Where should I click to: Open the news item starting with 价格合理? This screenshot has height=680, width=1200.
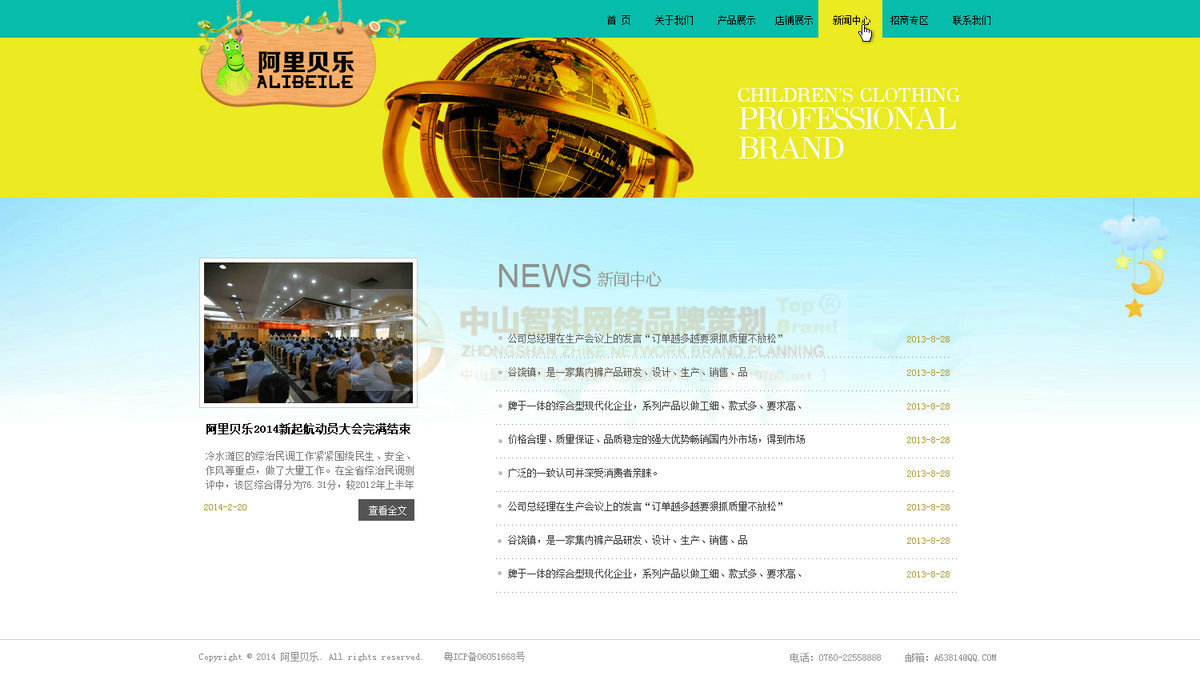pyautogui.click(x=656, y=440)
